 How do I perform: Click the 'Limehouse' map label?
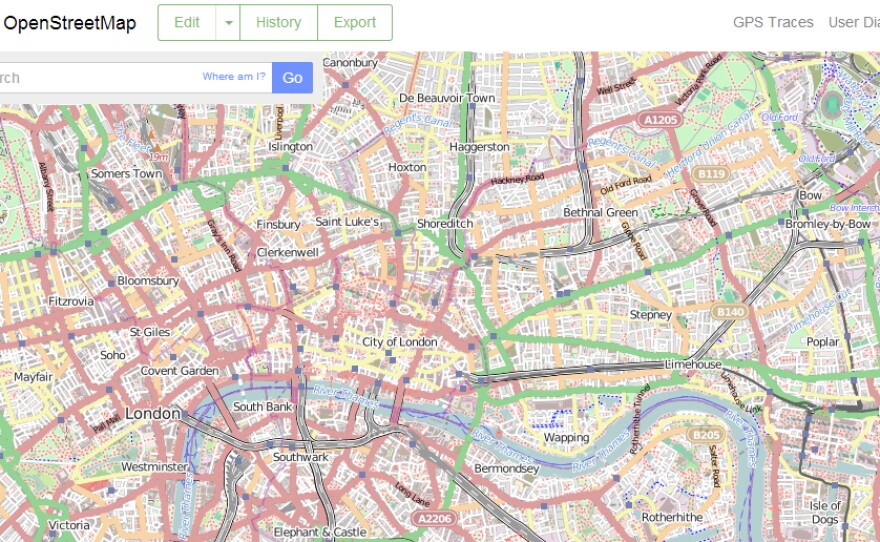[x=693, y=365]
